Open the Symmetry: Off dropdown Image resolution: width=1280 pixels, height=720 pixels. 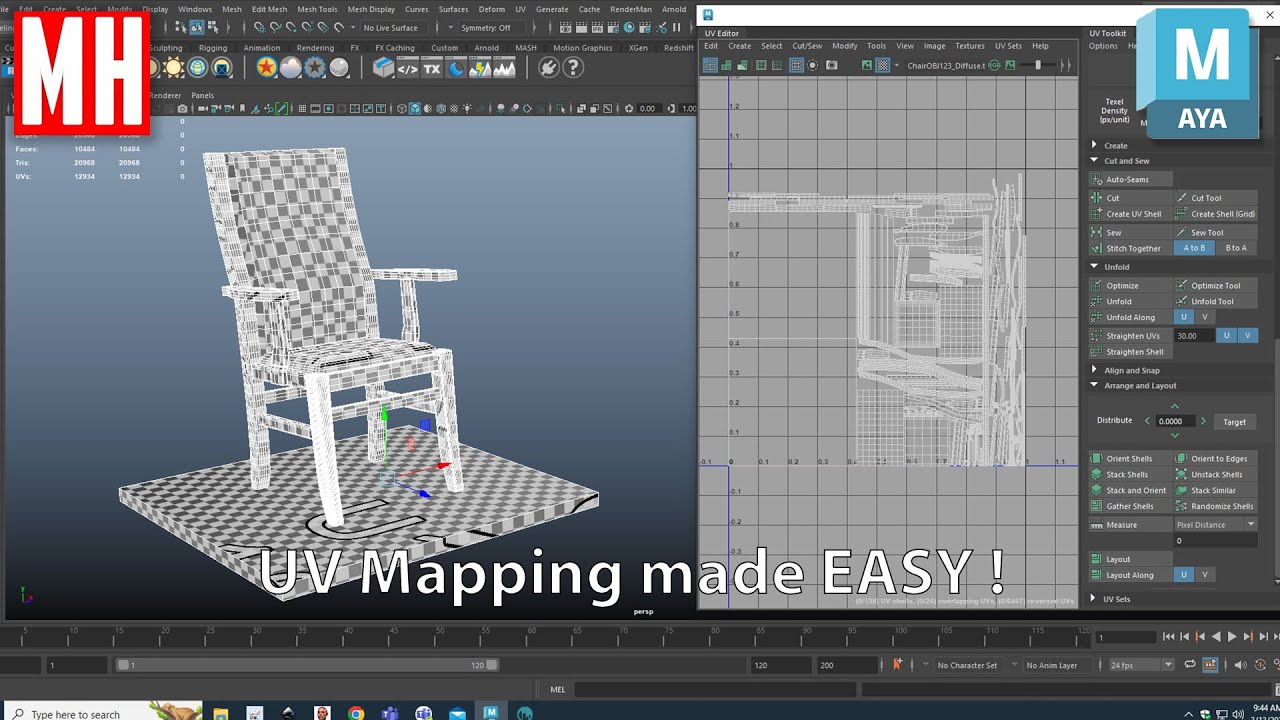click(490, 28)
